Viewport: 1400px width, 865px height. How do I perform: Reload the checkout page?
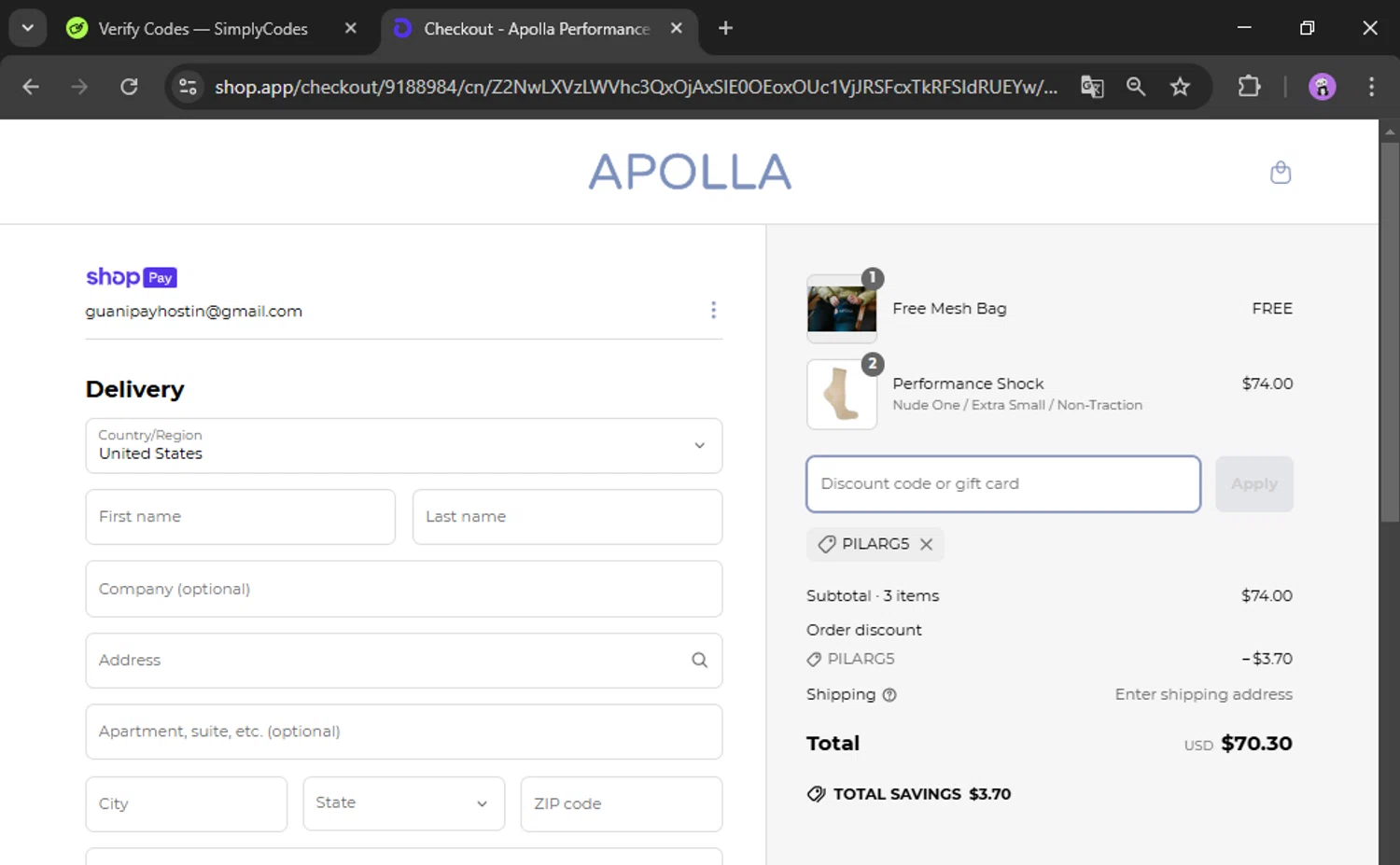129,87
